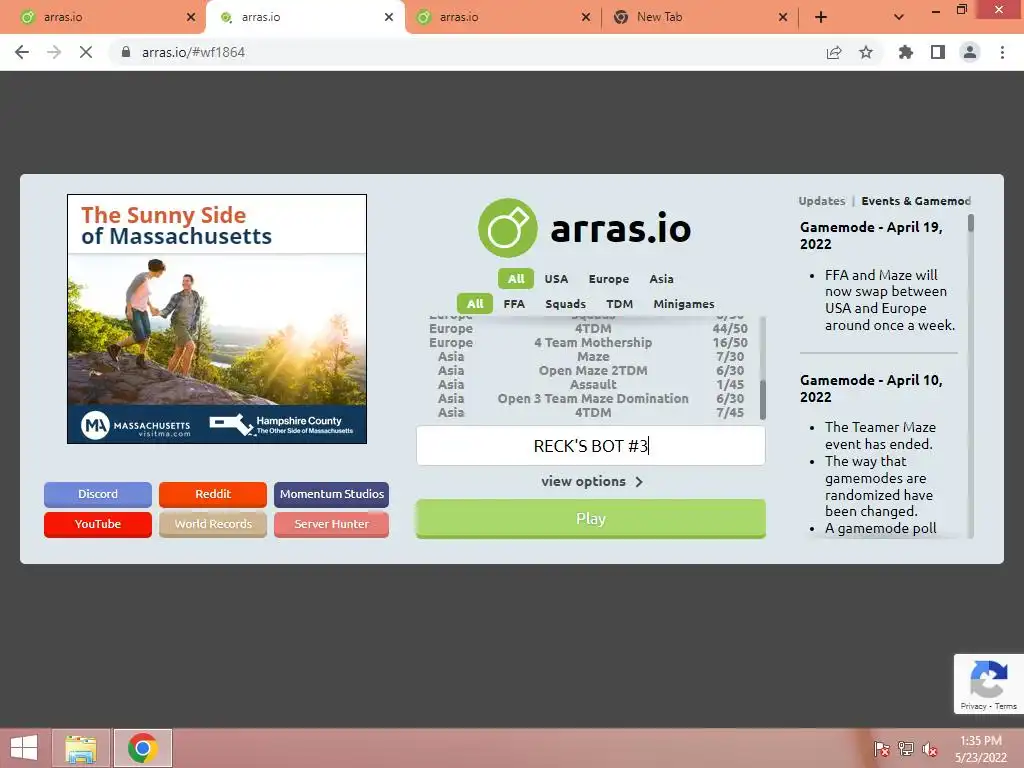Select Asia Assault 1/45 server

(588, 385)
